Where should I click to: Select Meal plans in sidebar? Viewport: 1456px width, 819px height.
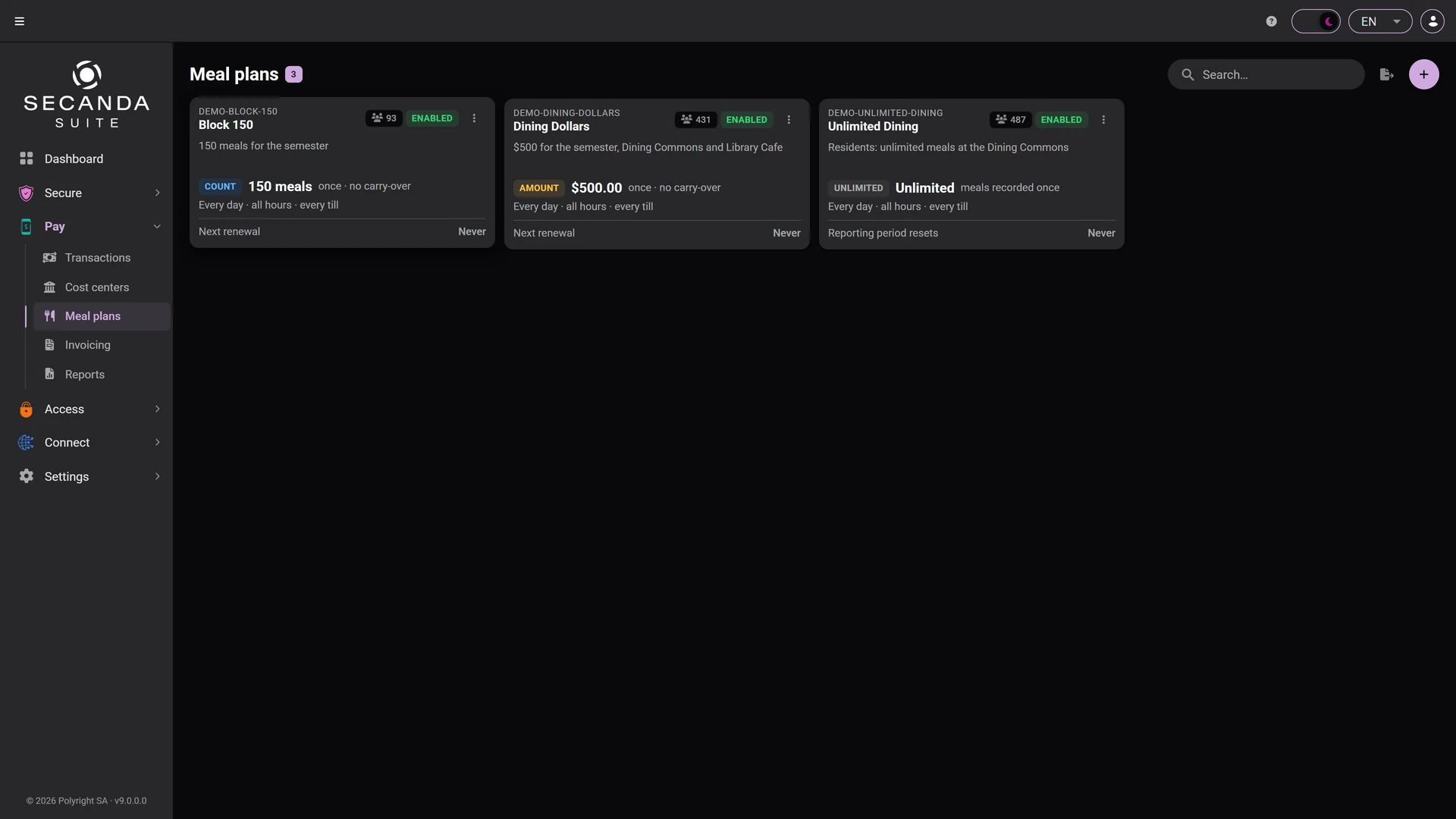tap(102, 316)
